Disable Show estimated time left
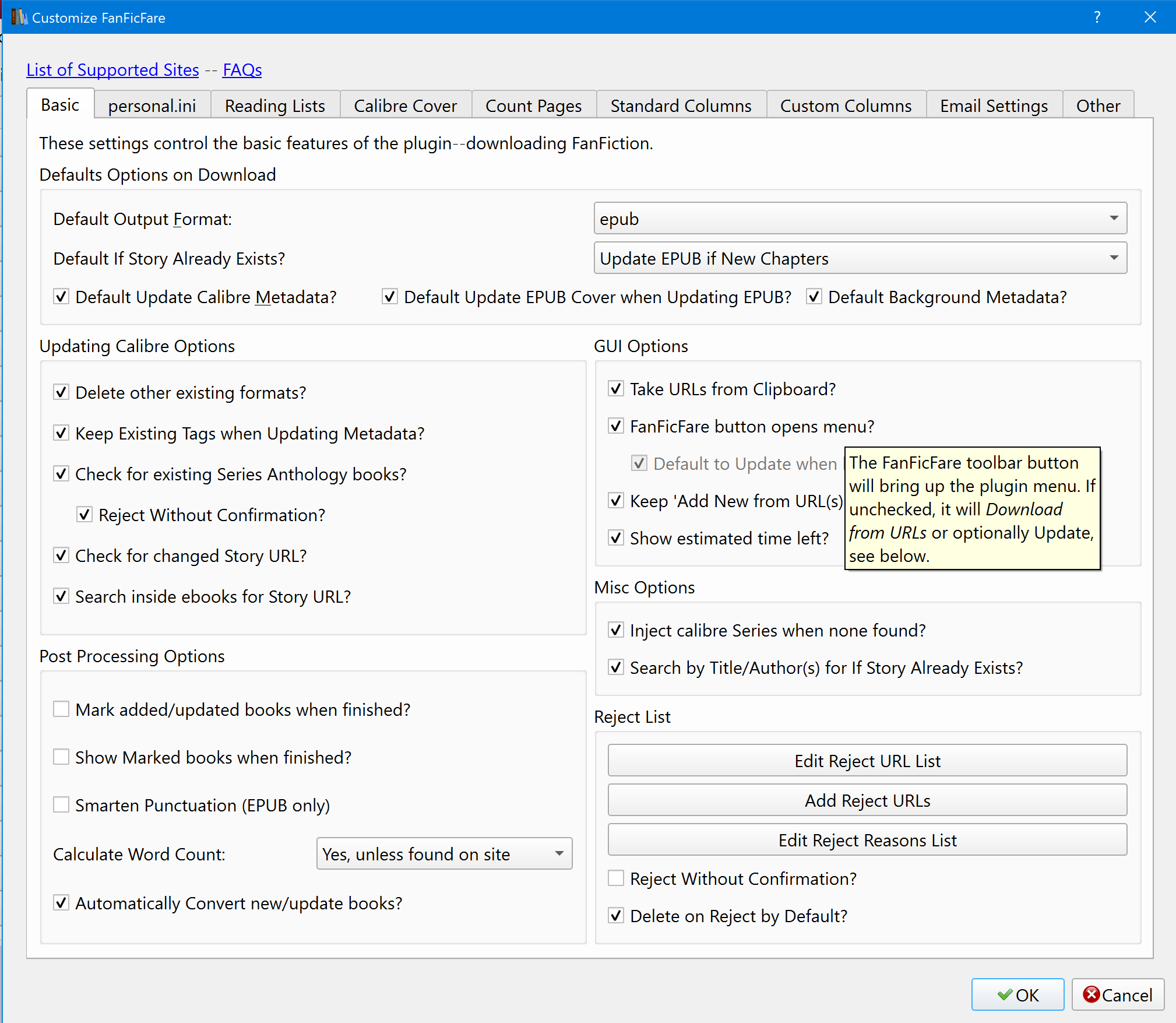 616,538
